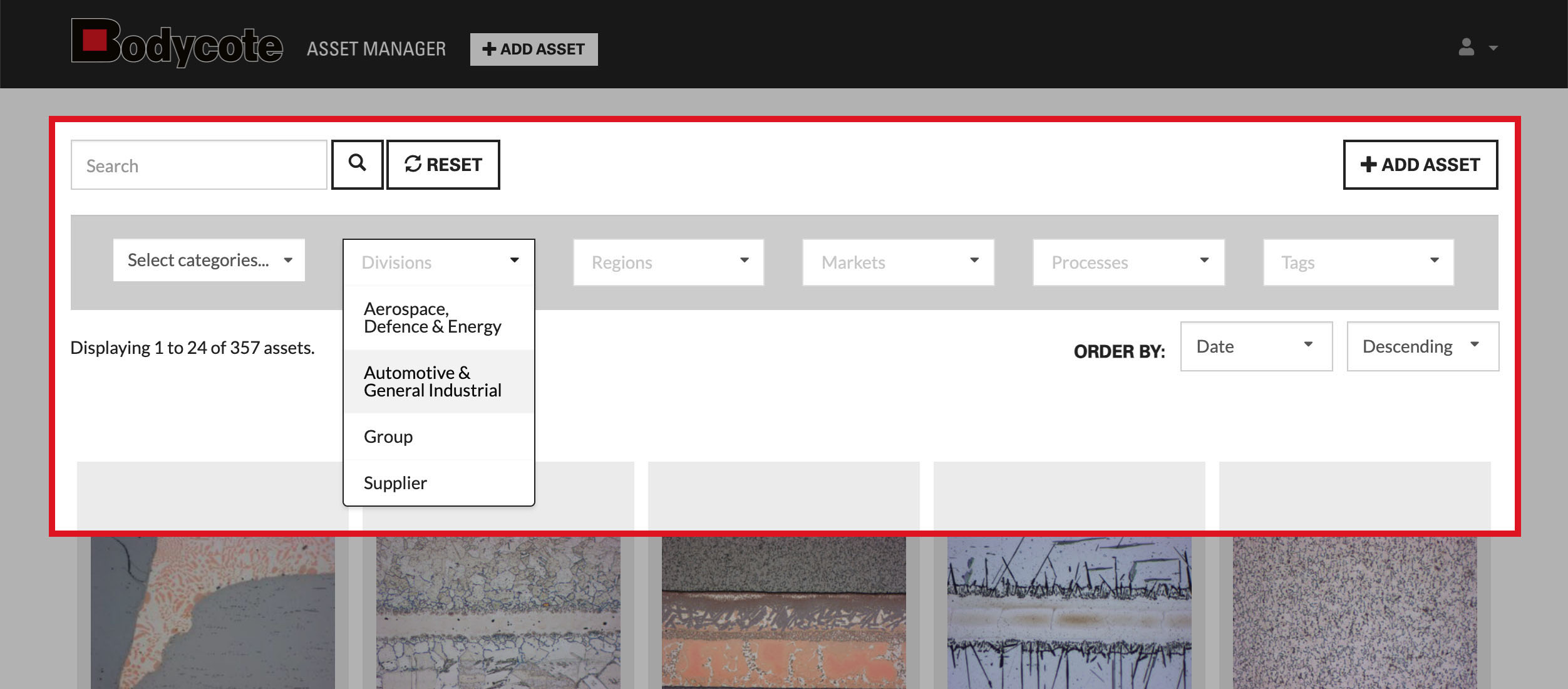
Task: Pick Supplier in the Divisions list
Action: [395, 483]
